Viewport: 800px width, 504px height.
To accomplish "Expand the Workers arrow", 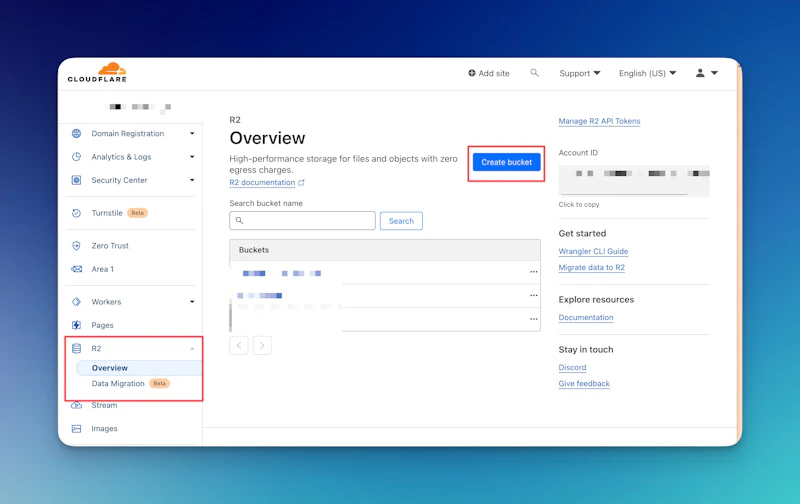I will (192, 302).
